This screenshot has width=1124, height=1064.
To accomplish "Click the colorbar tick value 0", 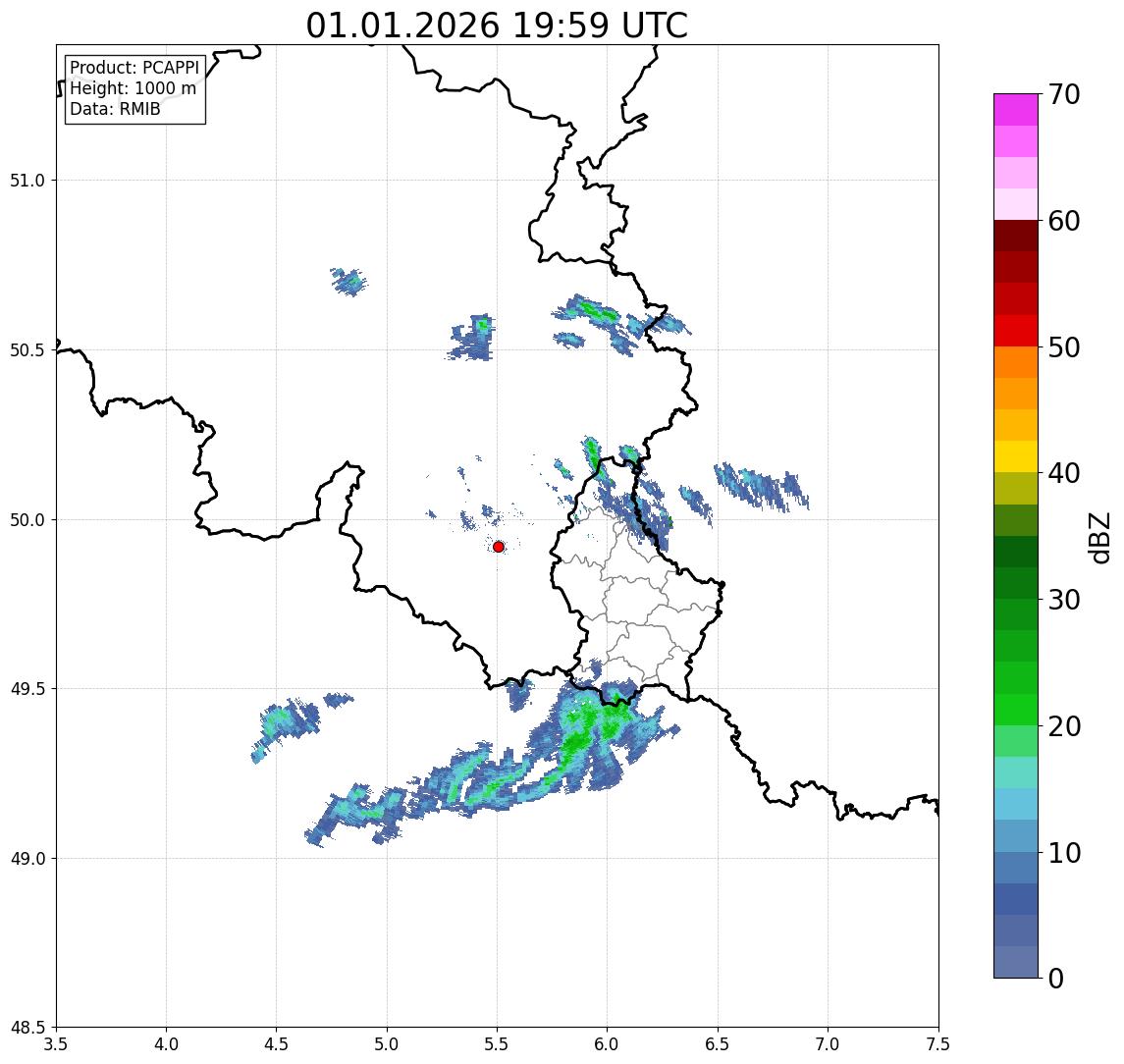I will [1056, 978].
